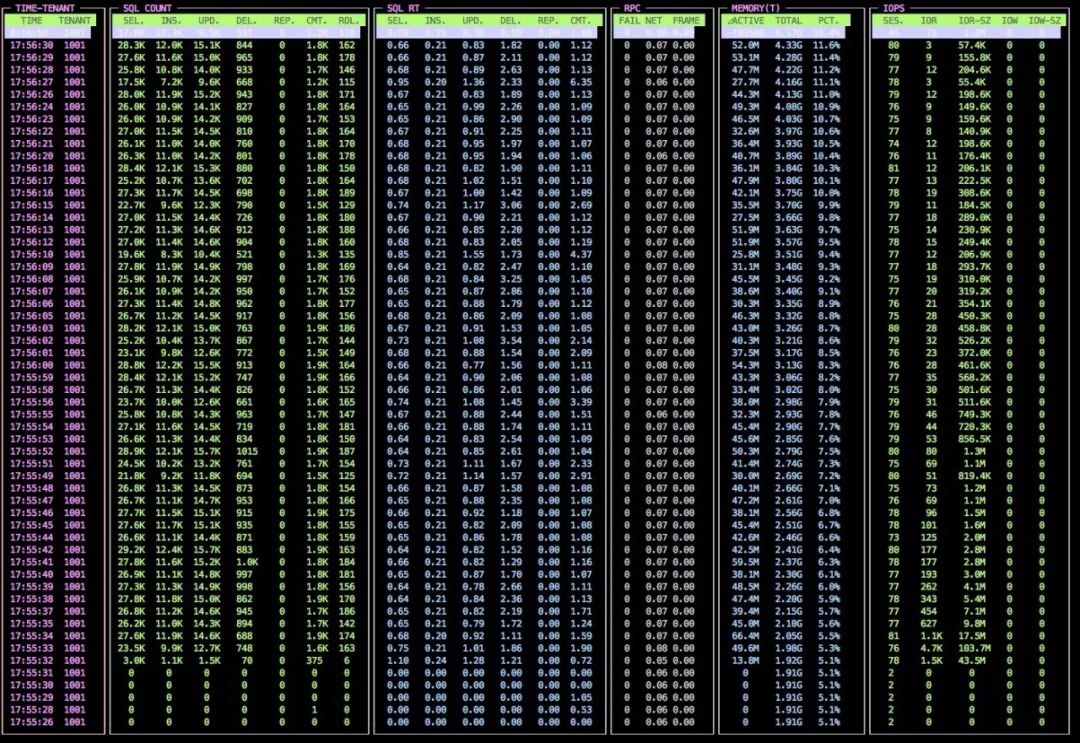The image size is (1080, 743).
Task: Click the 43.5M IOR-SZ value
Action: 972,660
